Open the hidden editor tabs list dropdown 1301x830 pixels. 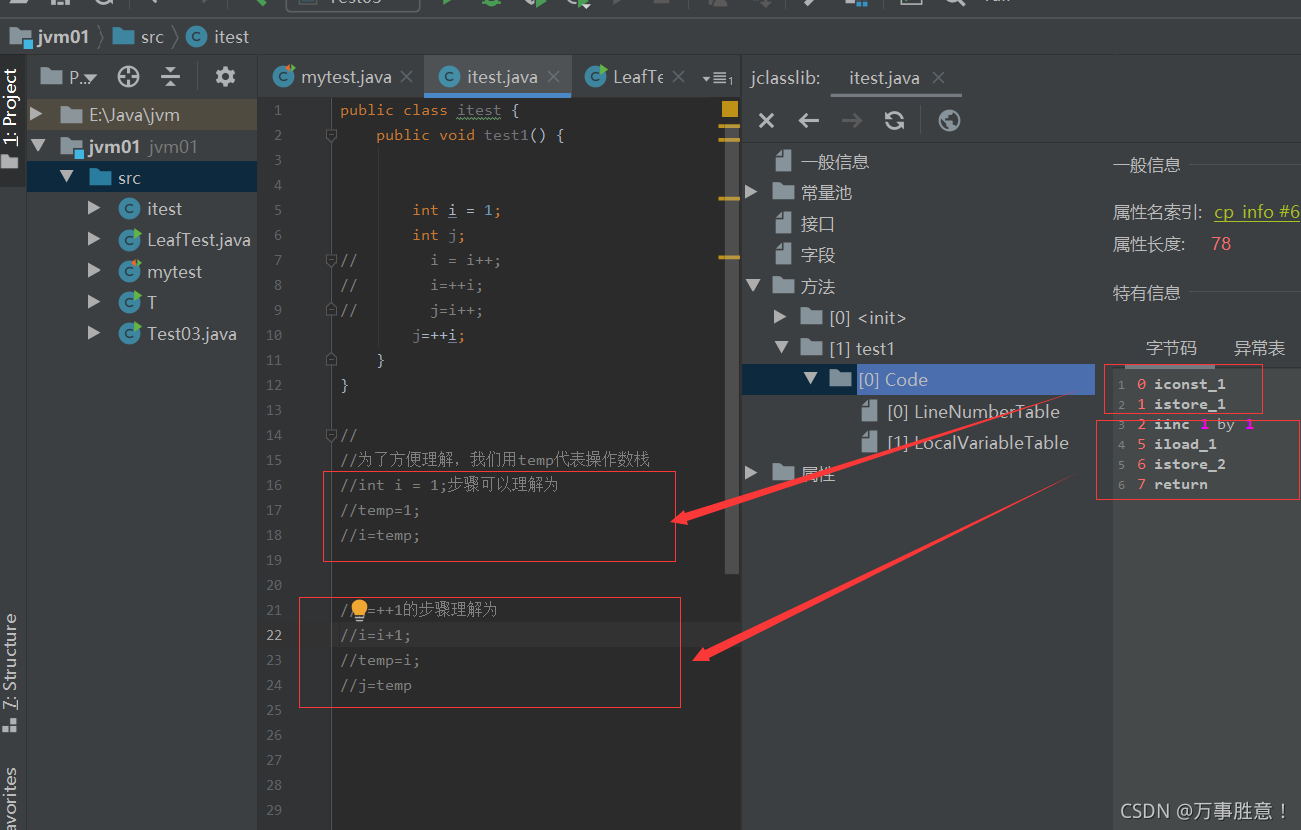(718, 78)
